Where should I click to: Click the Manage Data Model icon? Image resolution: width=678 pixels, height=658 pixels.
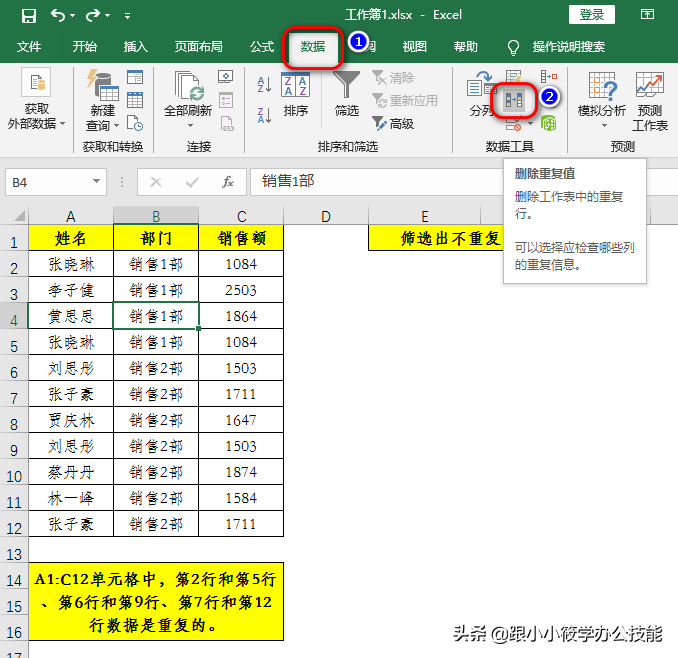pyautogui.click(x=549, y=124)
